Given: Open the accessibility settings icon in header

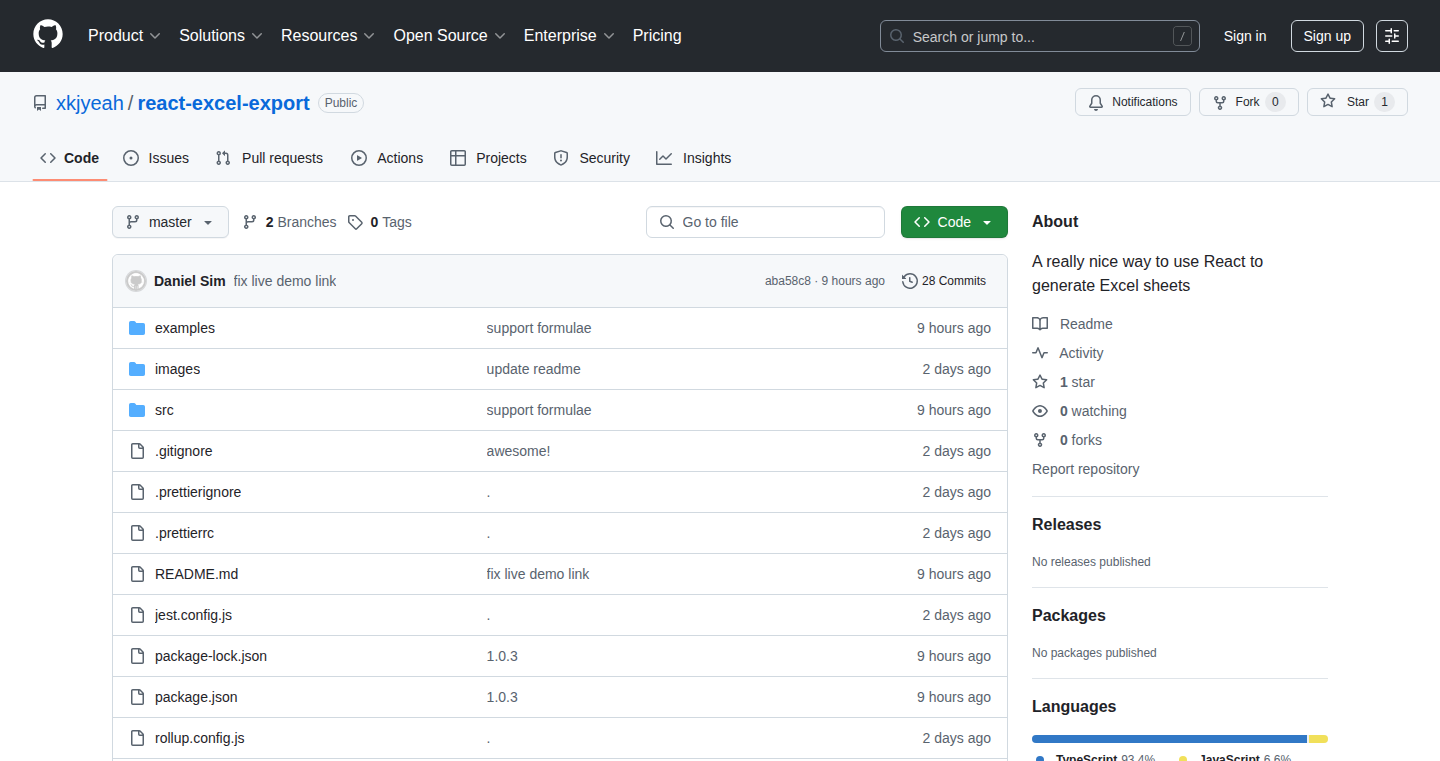Looking at the screenshot, I should pyautogui.click(x=1392, y=36).
